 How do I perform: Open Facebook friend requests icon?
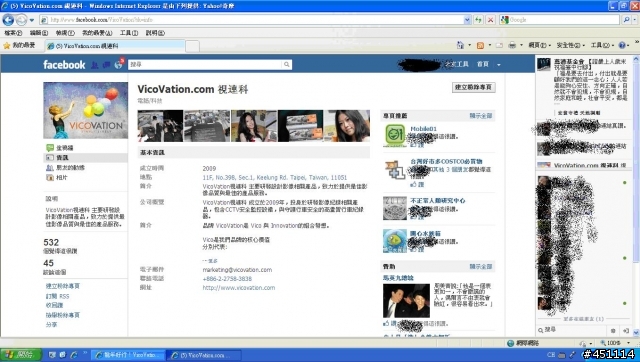94,64
